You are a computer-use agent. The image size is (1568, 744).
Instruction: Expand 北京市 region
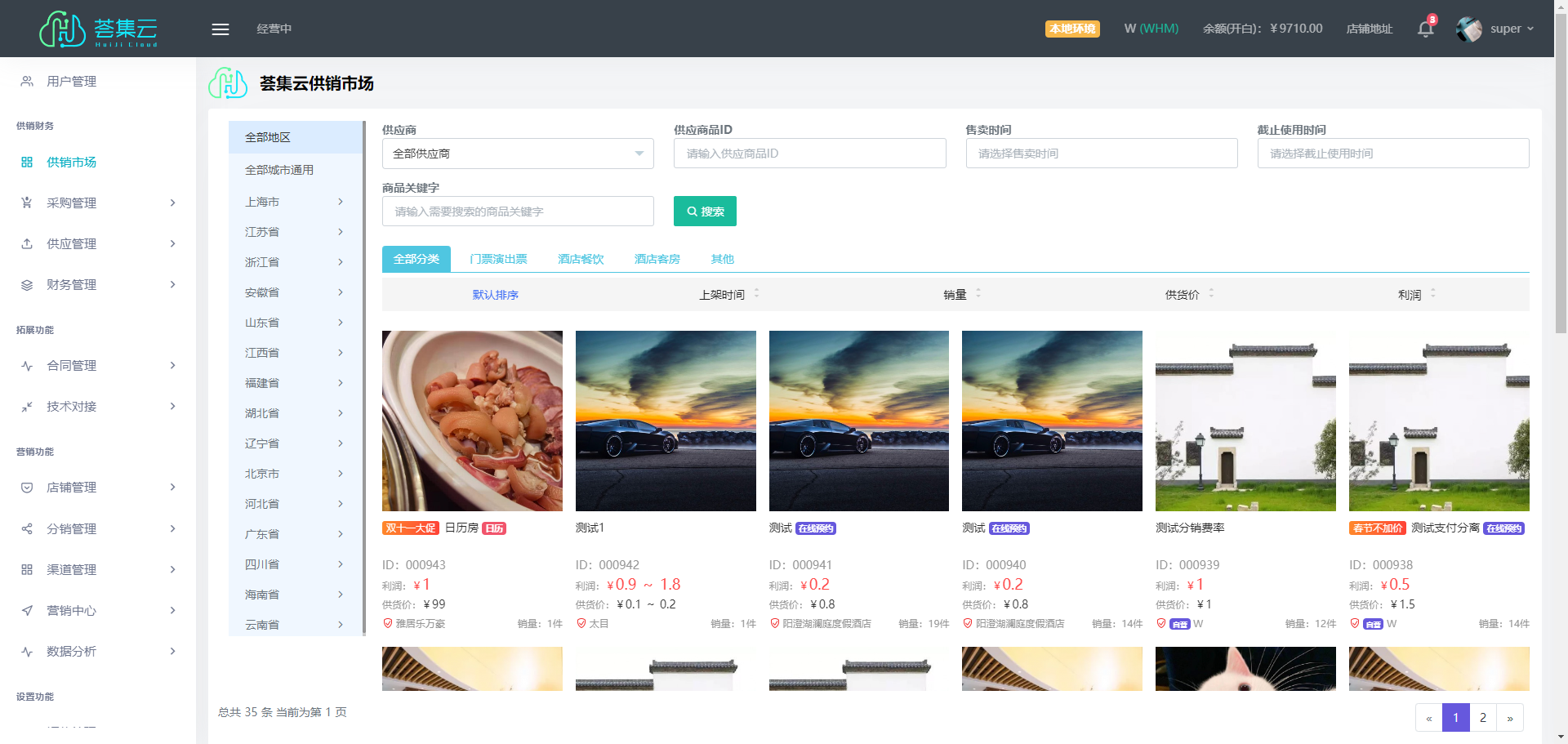point(341,474)
